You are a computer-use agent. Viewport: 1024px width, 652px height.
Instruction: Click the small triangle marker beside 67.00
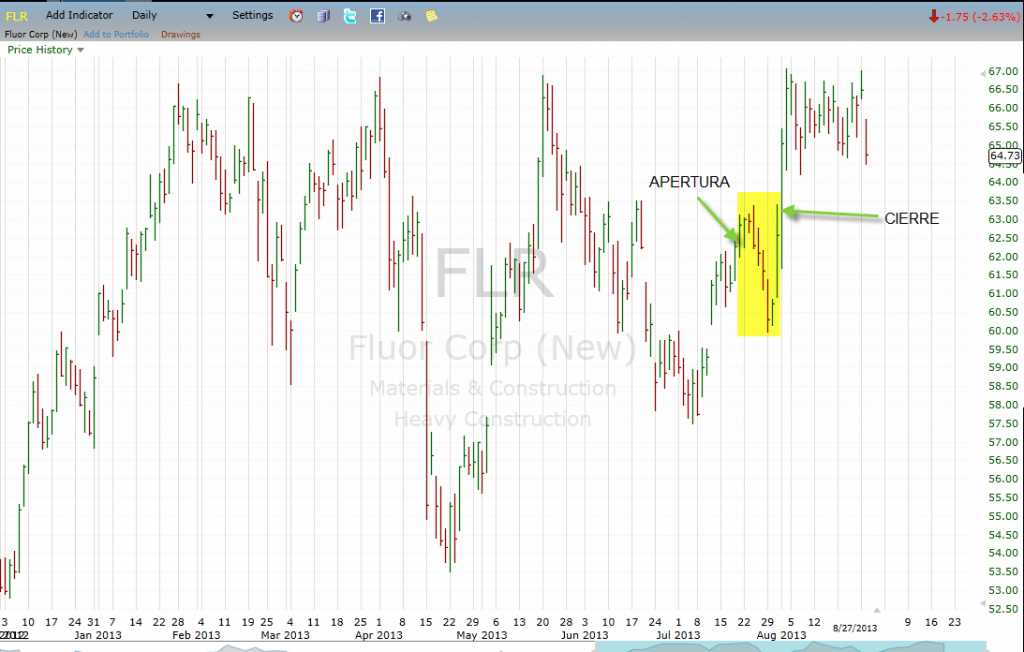click(x=983, y=72)
